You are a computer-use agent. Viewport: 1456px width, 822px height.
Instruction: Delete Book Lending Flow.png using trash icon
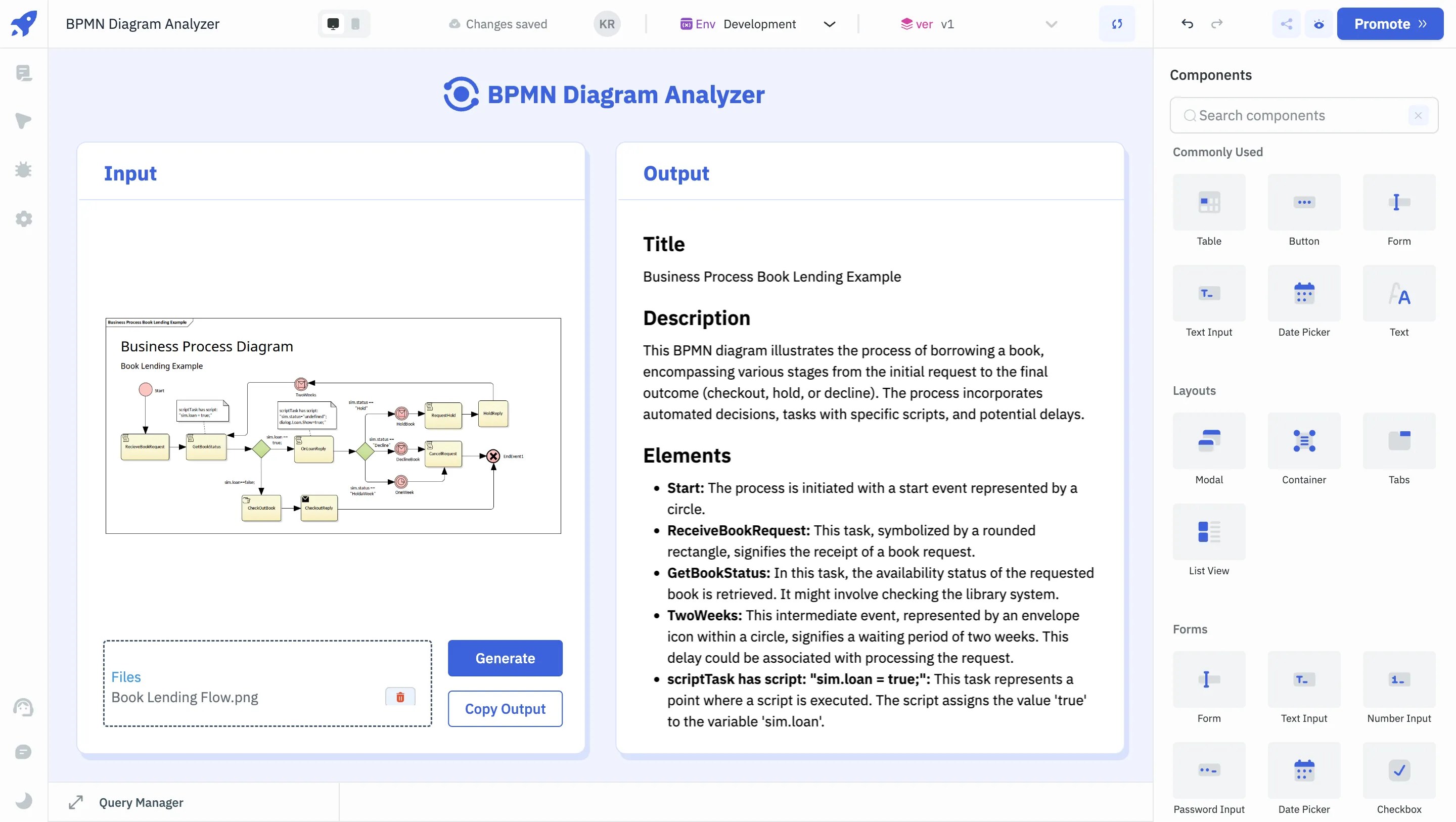click(400, 697)
